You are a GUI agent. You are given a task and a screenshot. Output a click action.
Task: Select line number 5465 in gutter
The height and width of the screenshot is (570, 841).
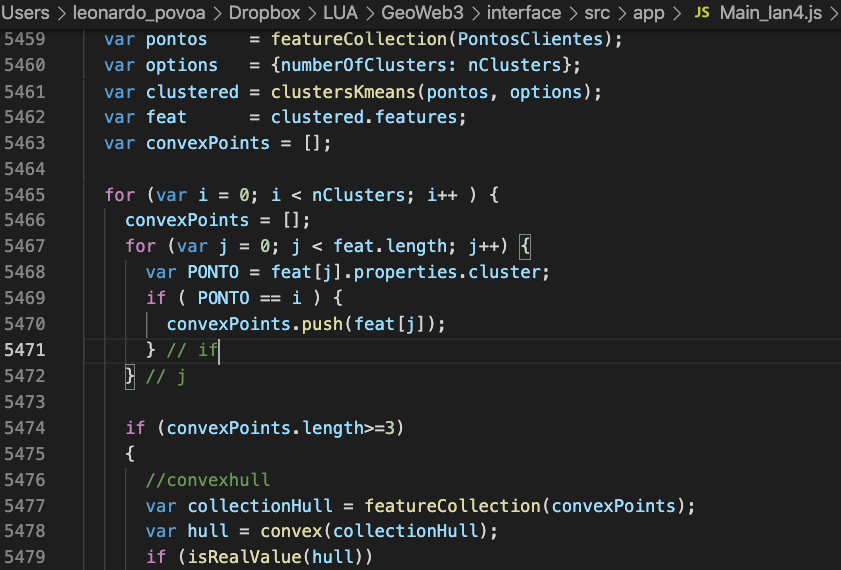click(38, 194)
